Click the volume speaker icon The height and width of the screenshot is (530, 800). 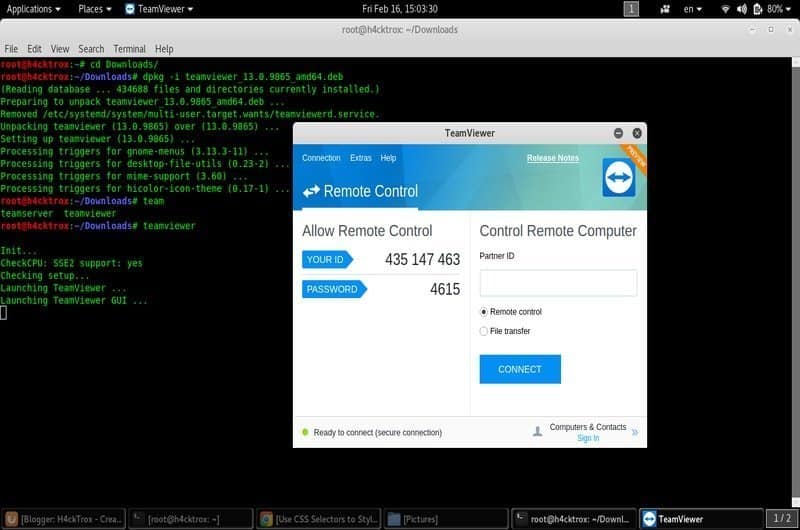(x=742, y=9)
